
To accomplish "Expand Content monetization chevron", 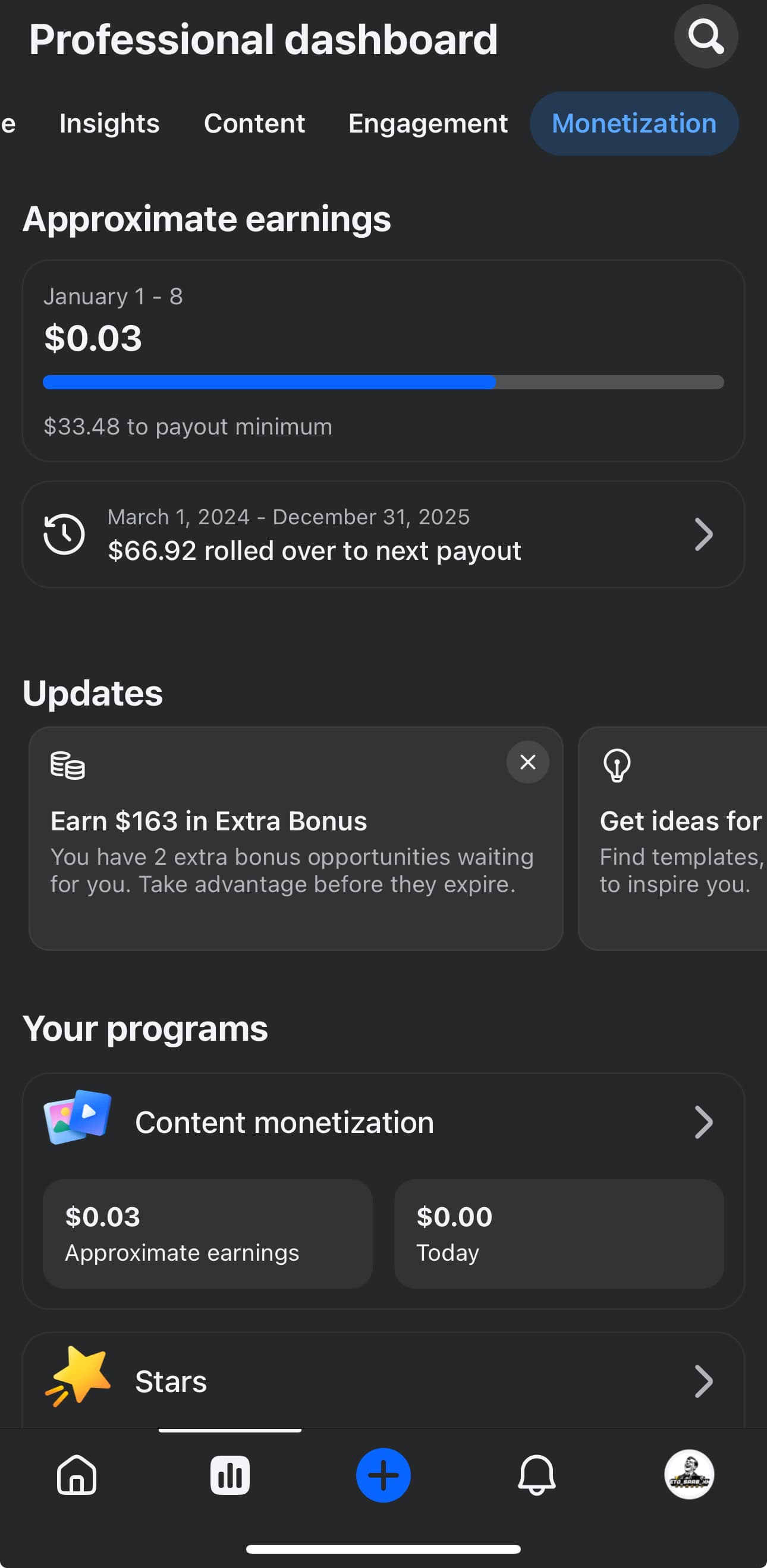I will coord(703,1122).
